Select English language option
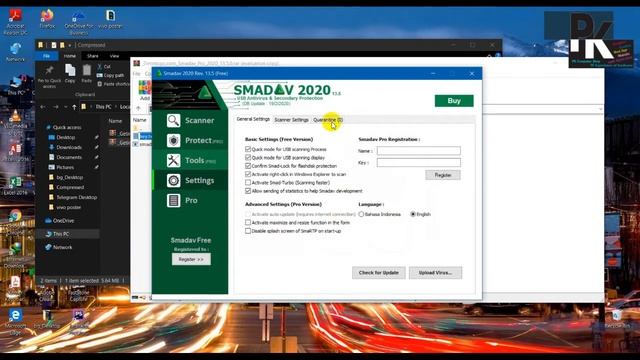Viewport: 640px width, 360px height. point(413,214)
